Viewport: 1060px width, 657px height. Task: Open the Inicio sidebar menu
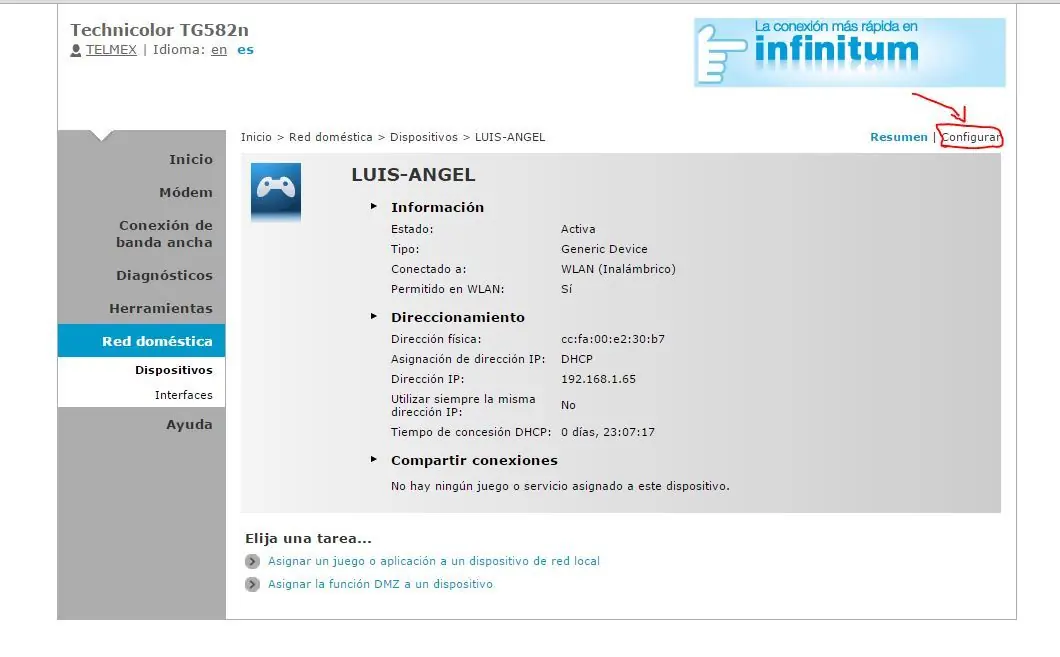tap(191, 160)
